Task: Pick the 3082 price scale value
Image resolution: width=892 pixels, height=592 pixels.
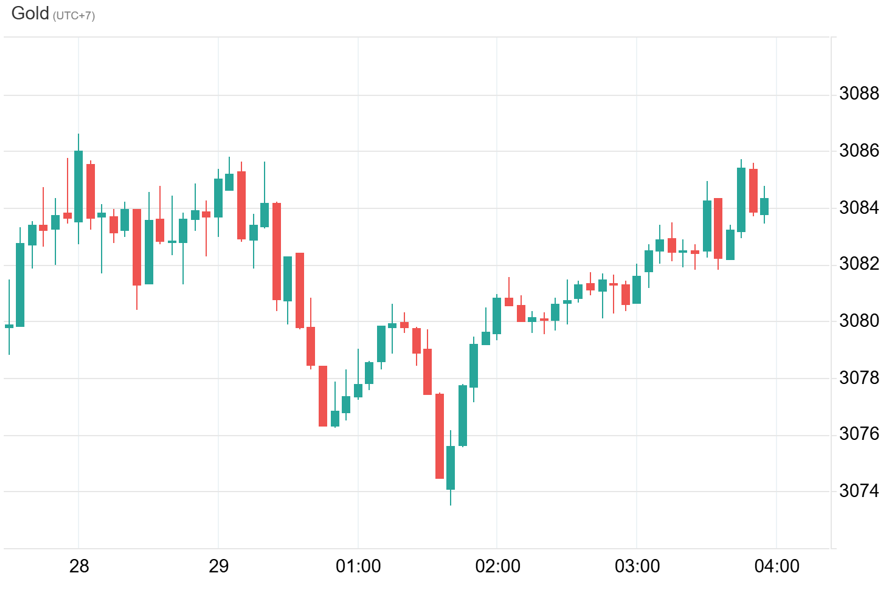Action: click(x=859, y=264)
